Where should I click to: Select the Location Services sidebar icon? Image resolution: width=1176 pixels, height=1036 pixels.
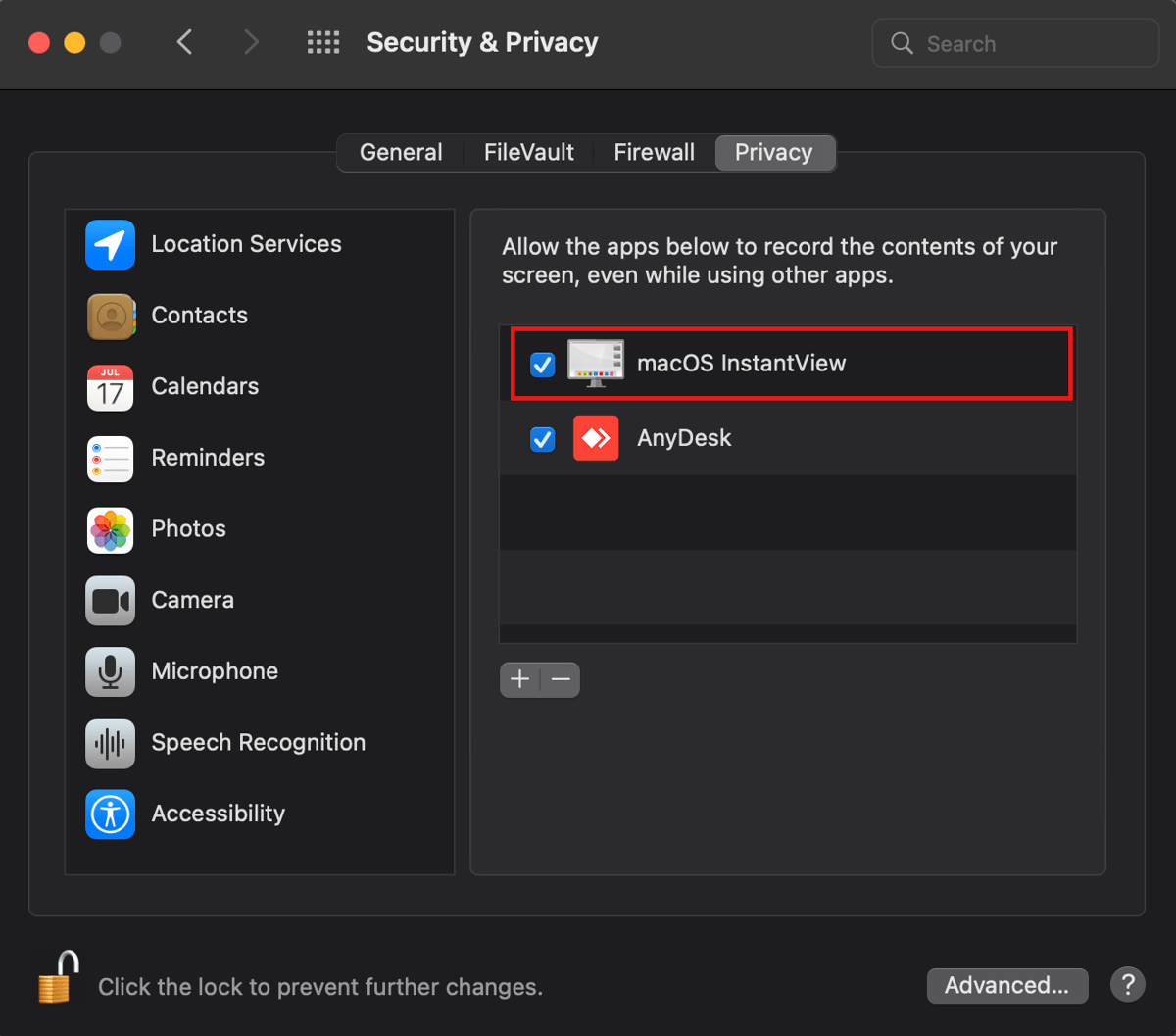(x=110, y=245)
